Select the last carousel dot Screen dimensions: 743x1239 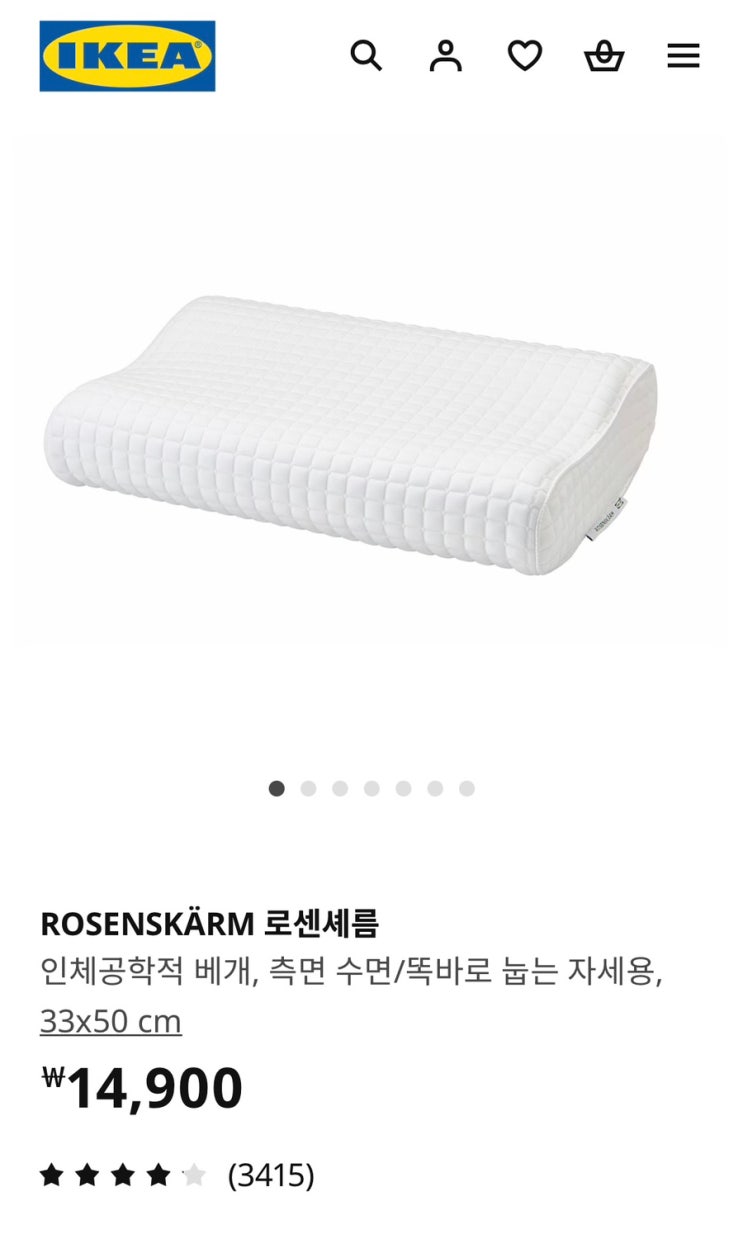tap(467, 789)
